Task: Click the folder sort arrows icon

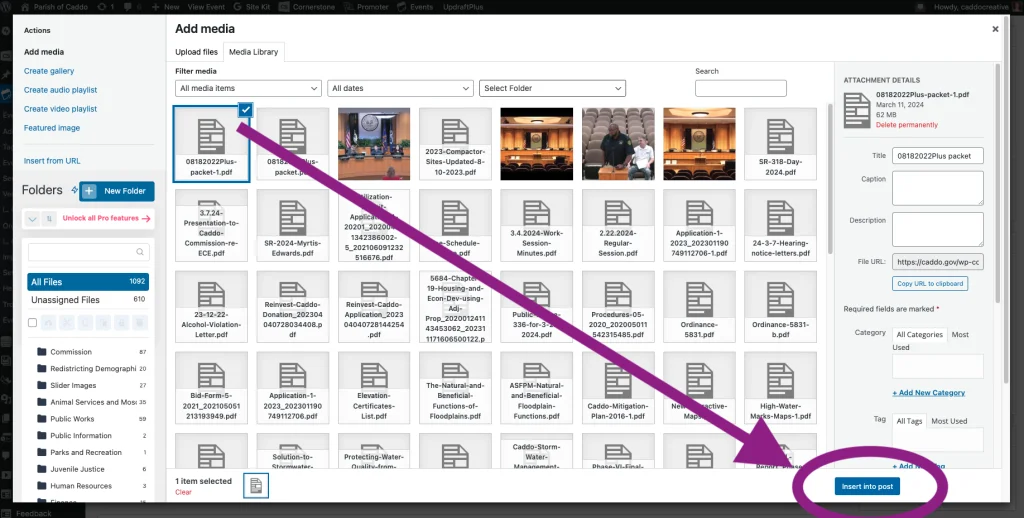Action: tap(48, 219)
